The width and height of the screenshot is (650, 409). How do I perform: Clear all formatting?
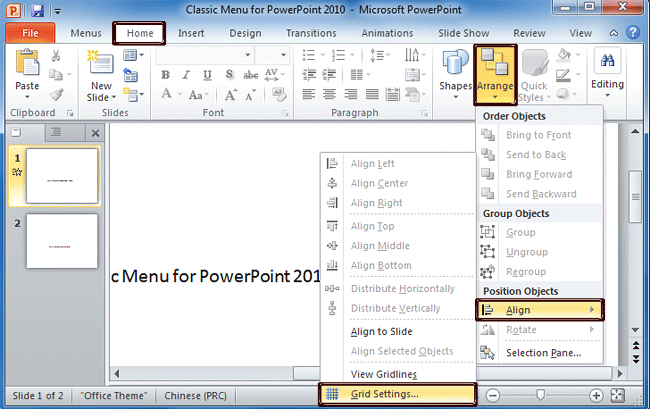tap(279, 95)
